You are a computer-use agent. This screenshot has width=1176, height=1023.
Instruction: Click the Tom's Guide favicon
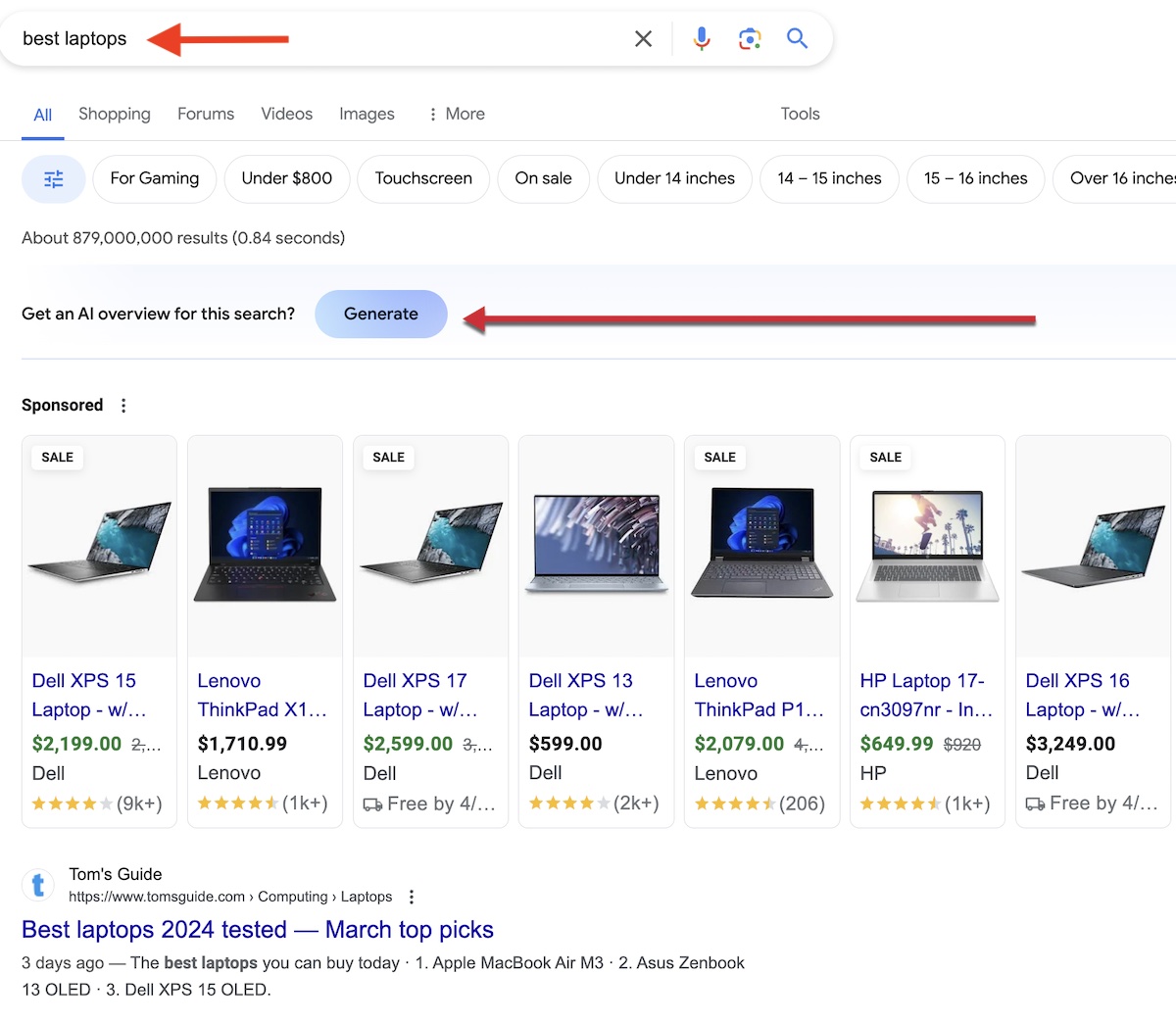38,886
